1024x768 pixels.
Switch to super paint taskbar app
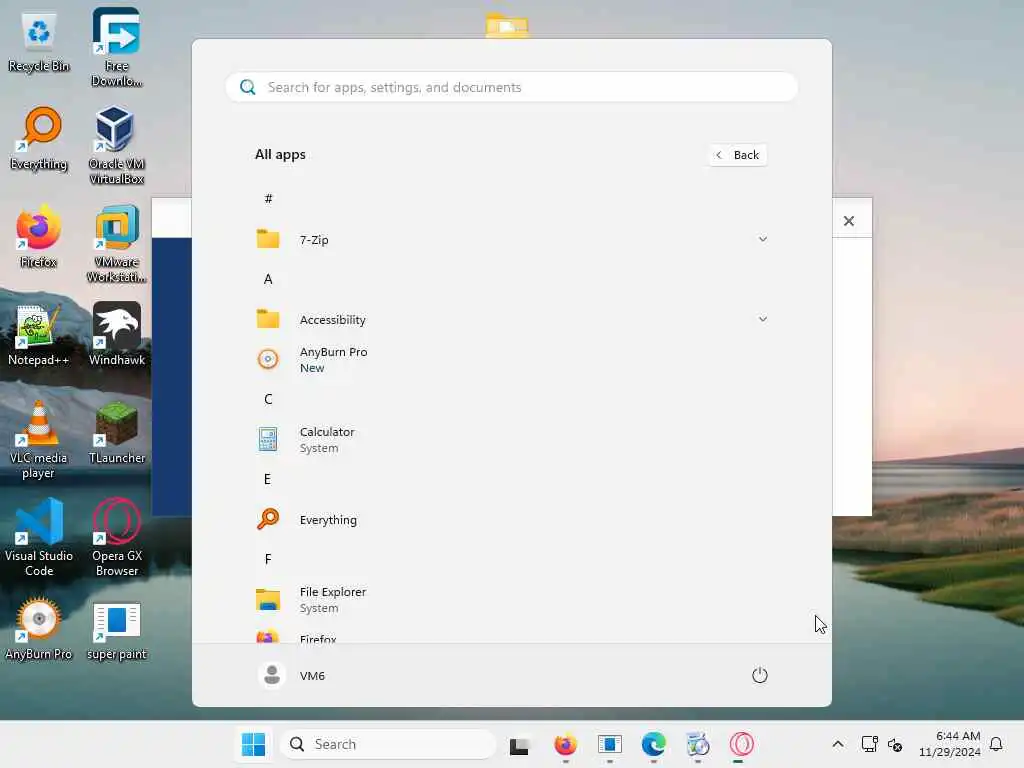(609, 744)
